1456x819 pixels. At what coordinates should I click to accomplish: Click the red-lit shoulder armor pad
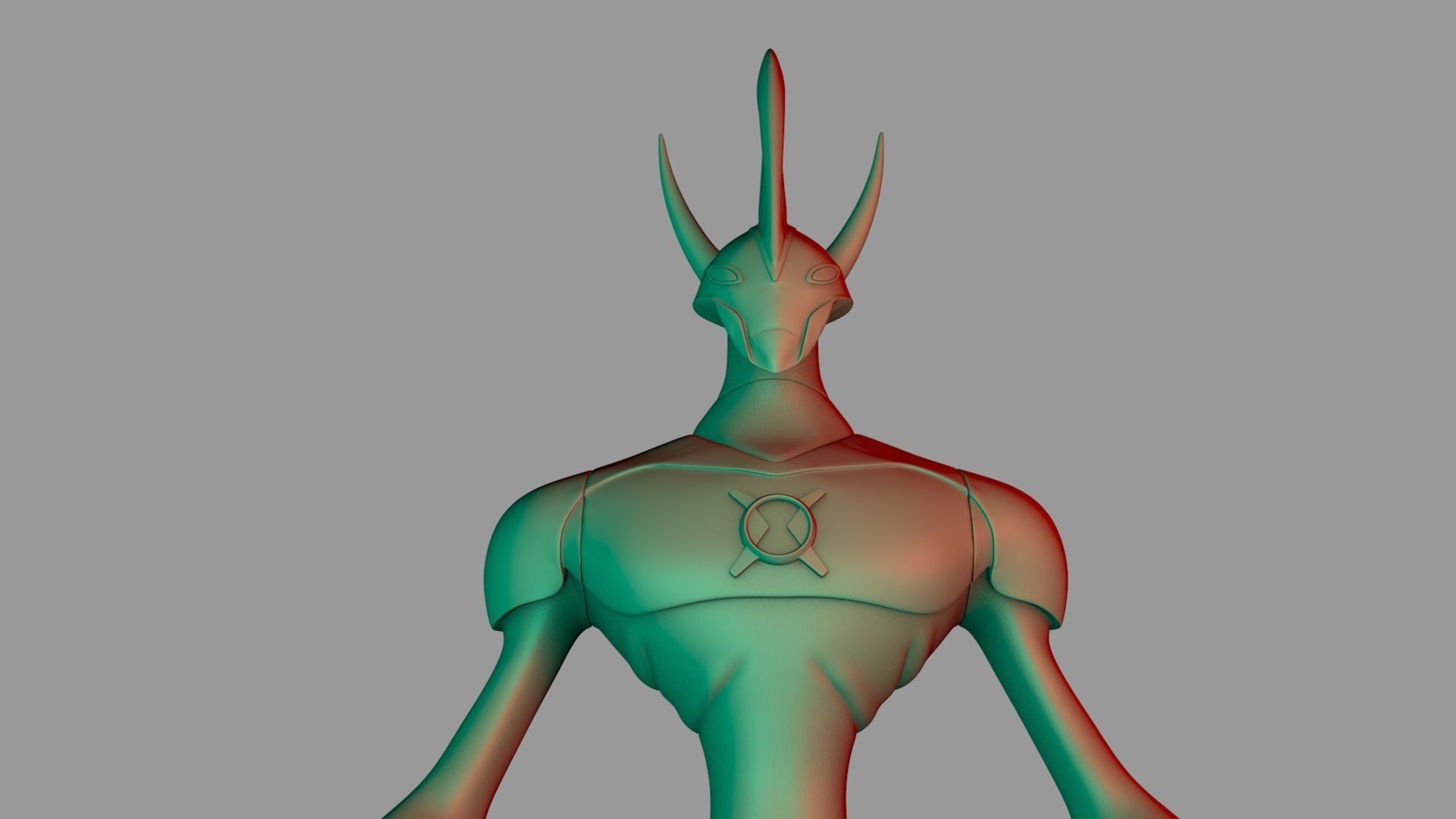point(1017,548)
